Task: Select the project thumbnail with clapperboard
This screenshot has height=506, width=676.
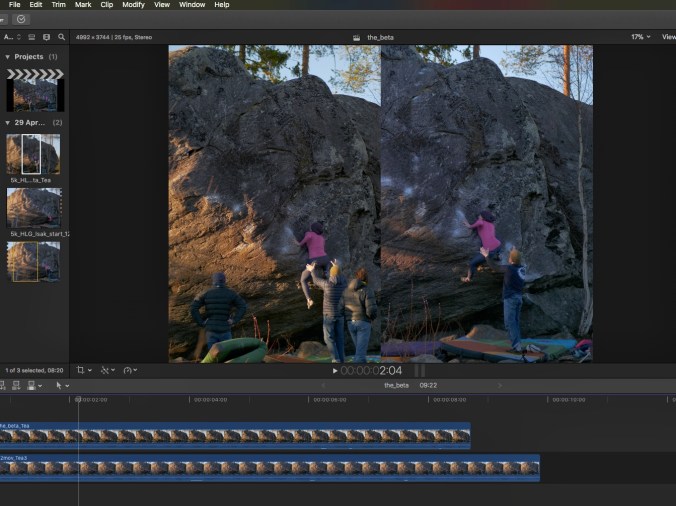Action: 35,90
